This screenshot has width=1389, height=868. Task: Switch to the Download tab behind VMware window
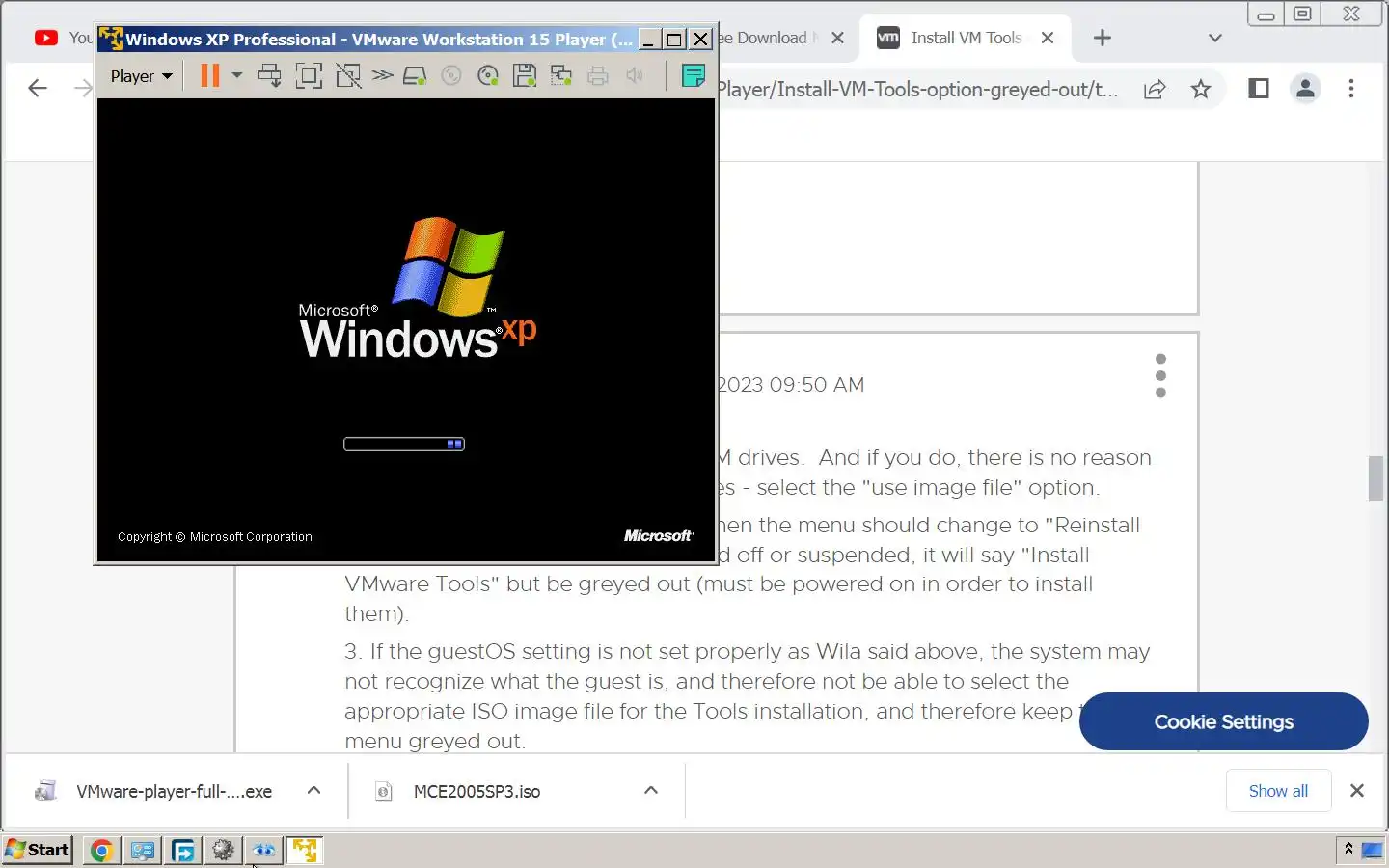769,38
